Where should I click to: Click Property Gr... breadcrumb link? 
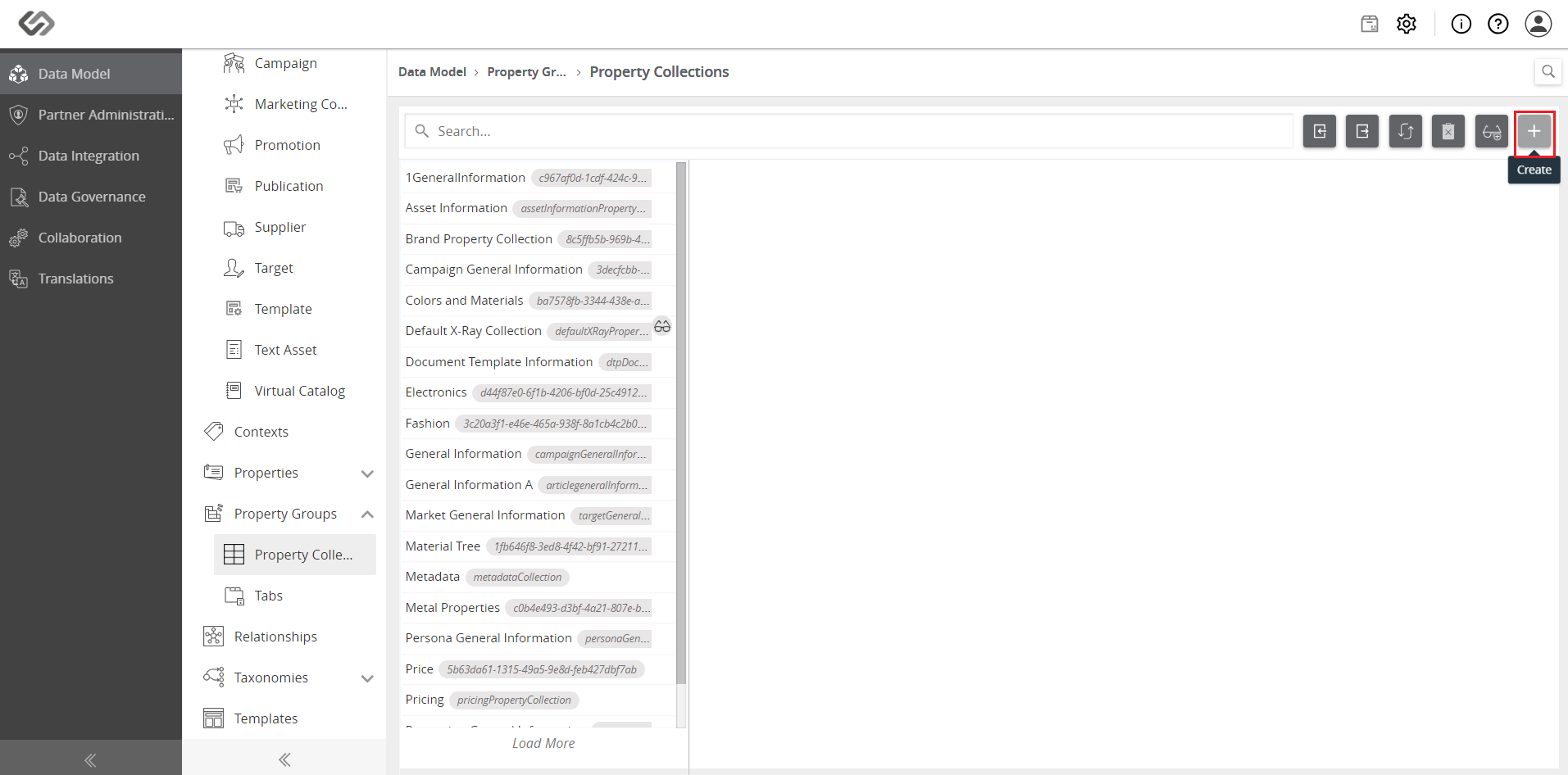[526, 72]
